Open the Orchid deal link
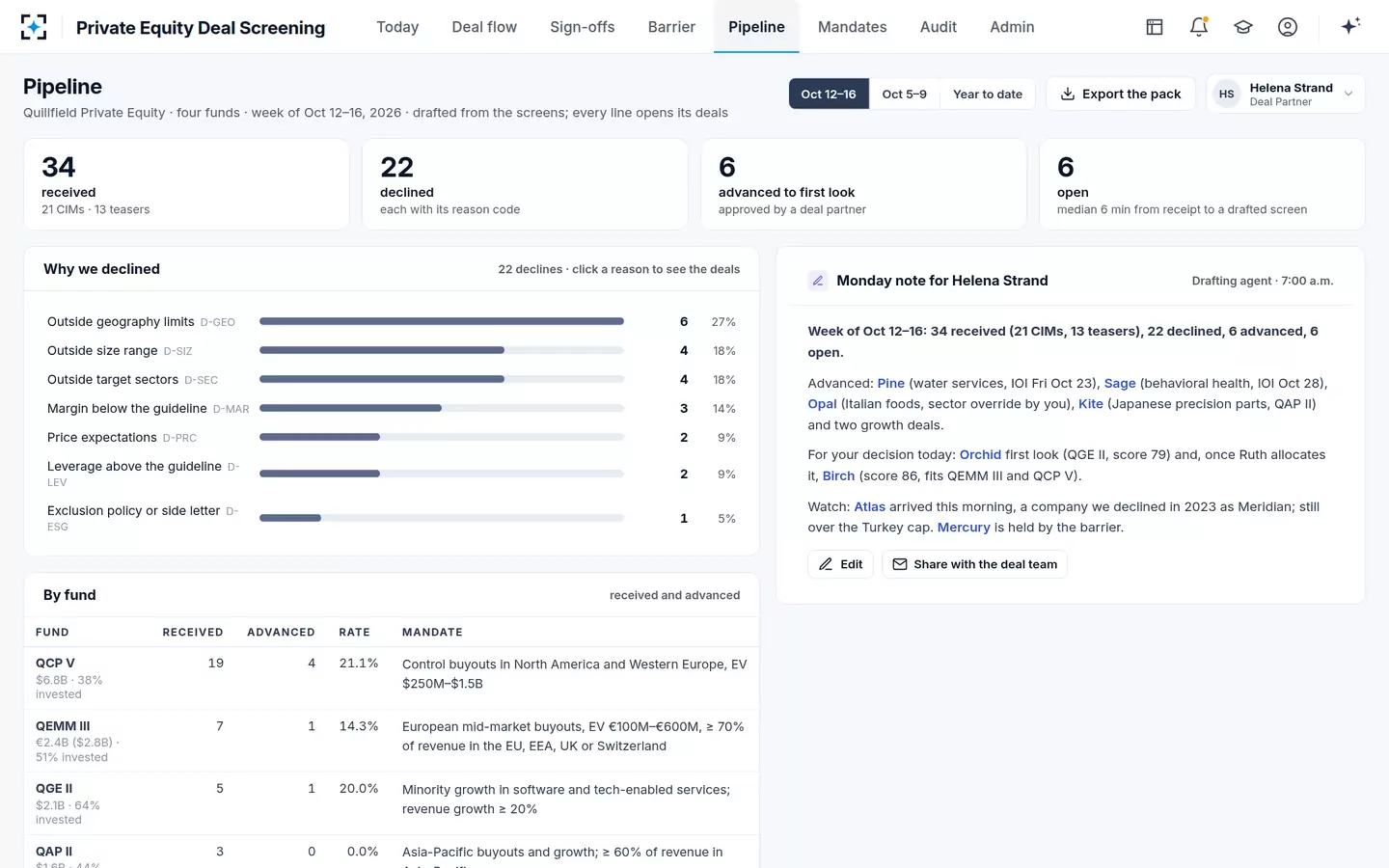Image resolution: width=1389 pixels, height=868 pixels. coord(980,454)
